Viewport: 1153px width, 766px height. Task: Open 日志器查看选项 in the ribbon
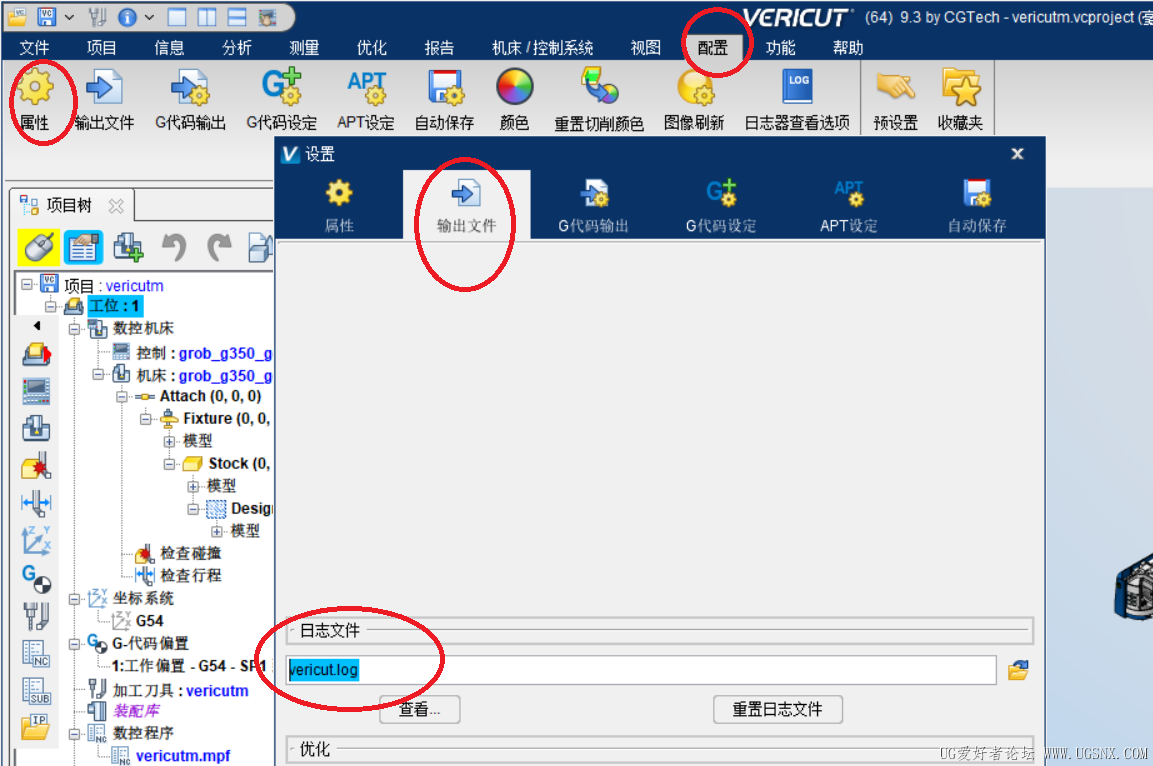pos(797,100)
